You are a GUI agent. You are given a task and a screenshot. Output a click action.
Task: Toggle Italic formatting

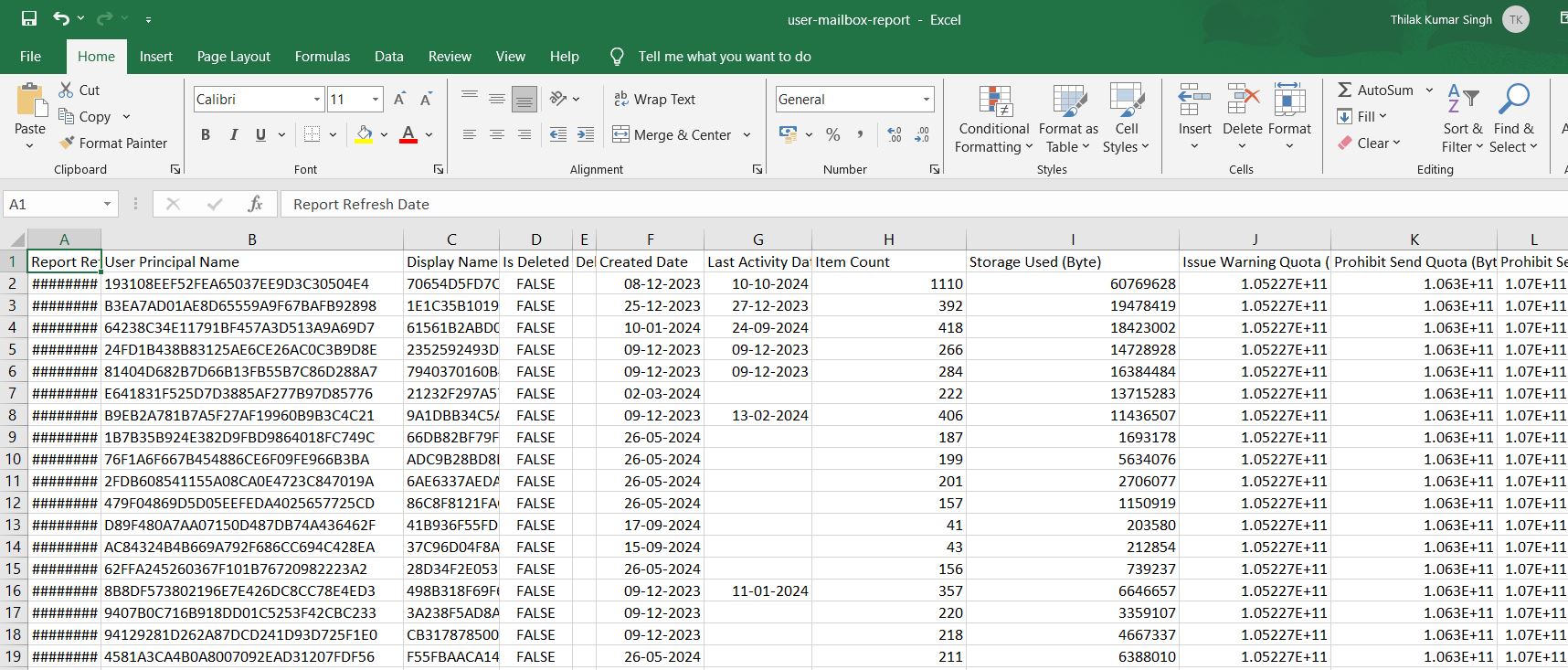pyautogui.click(x=233, y=135)
